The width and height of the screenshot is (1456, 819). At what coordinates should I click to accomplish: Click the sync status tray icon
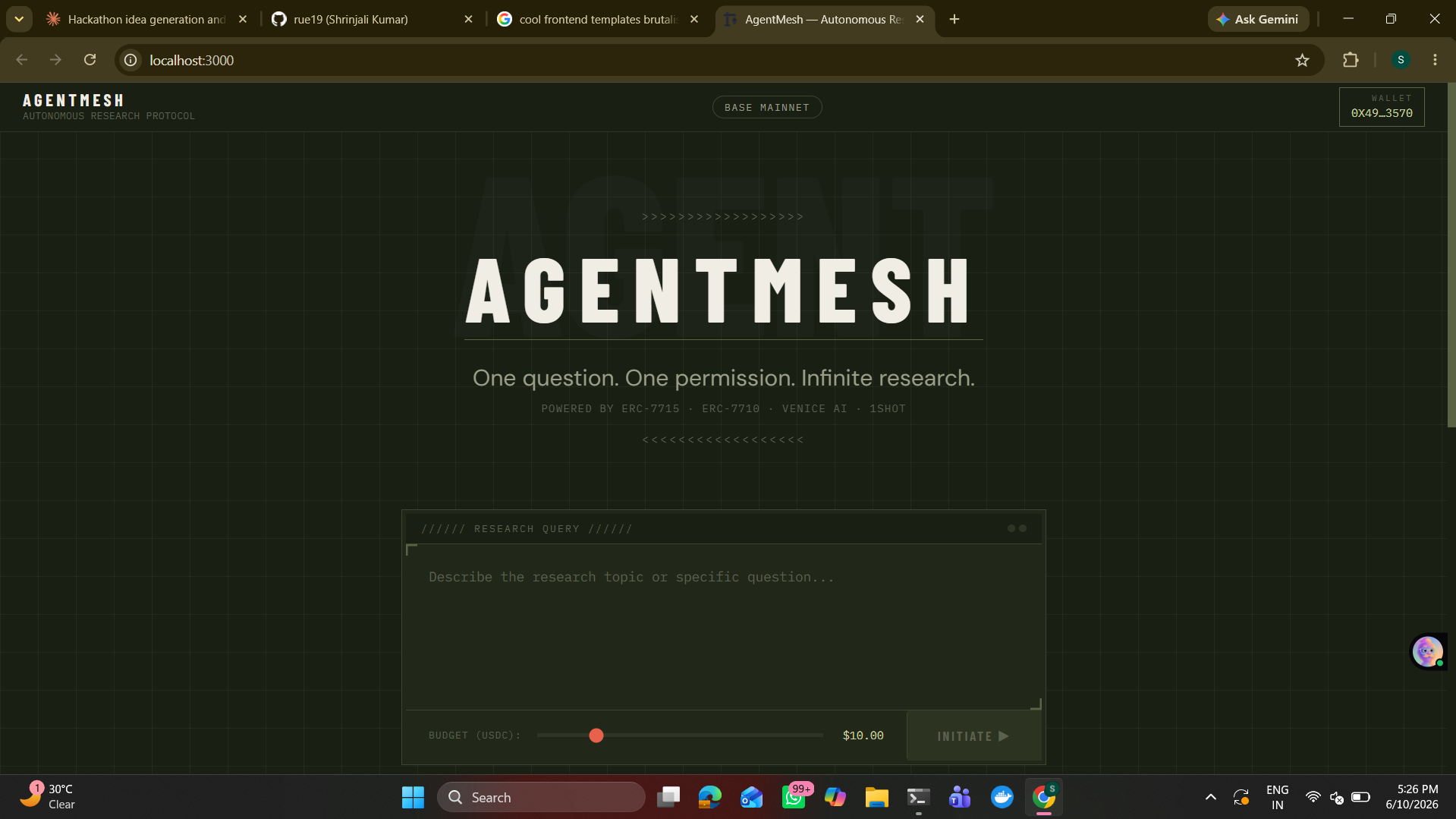point(1241,797)
